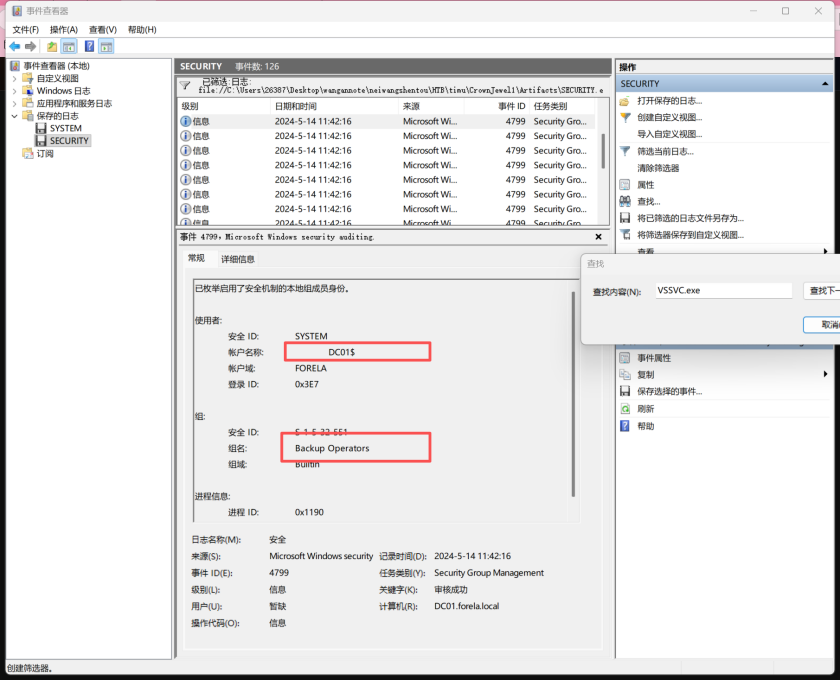Select 筛选当前日志 filter action
The height and width of the screenshot is (681, 840).
pyautogui.click(x=665, y=151)
